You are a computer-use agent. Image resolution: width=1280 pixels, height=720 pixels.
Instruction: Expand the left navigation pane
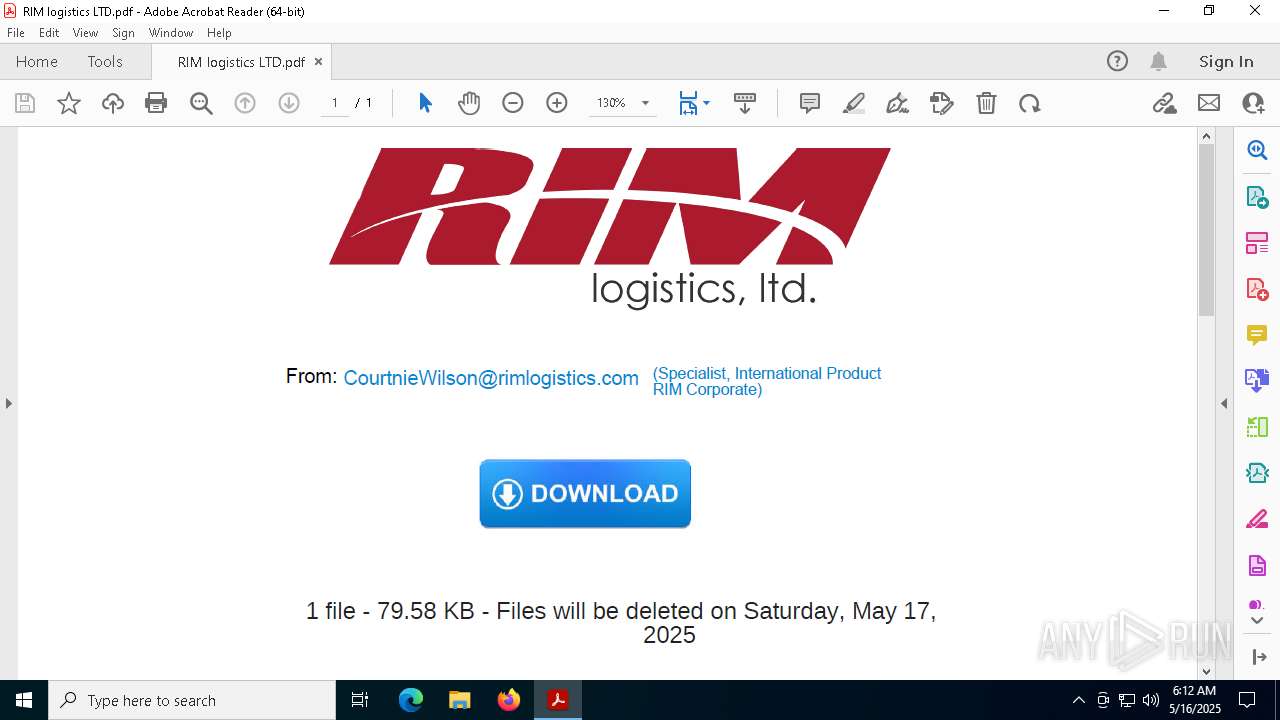click(x=9, y=403)
